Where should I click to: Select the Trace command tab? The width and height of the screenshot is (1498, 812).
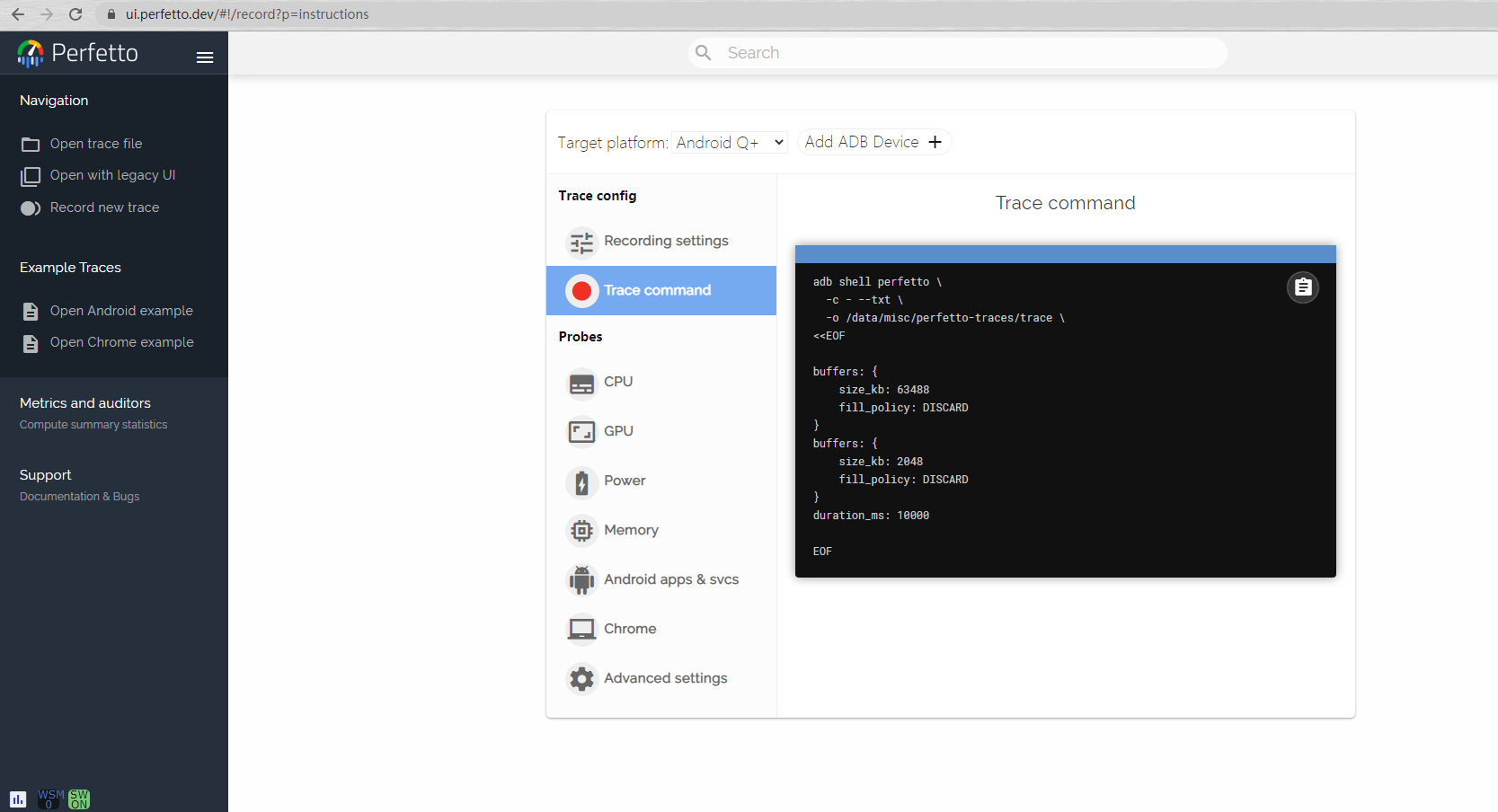[x=657, y=290]
